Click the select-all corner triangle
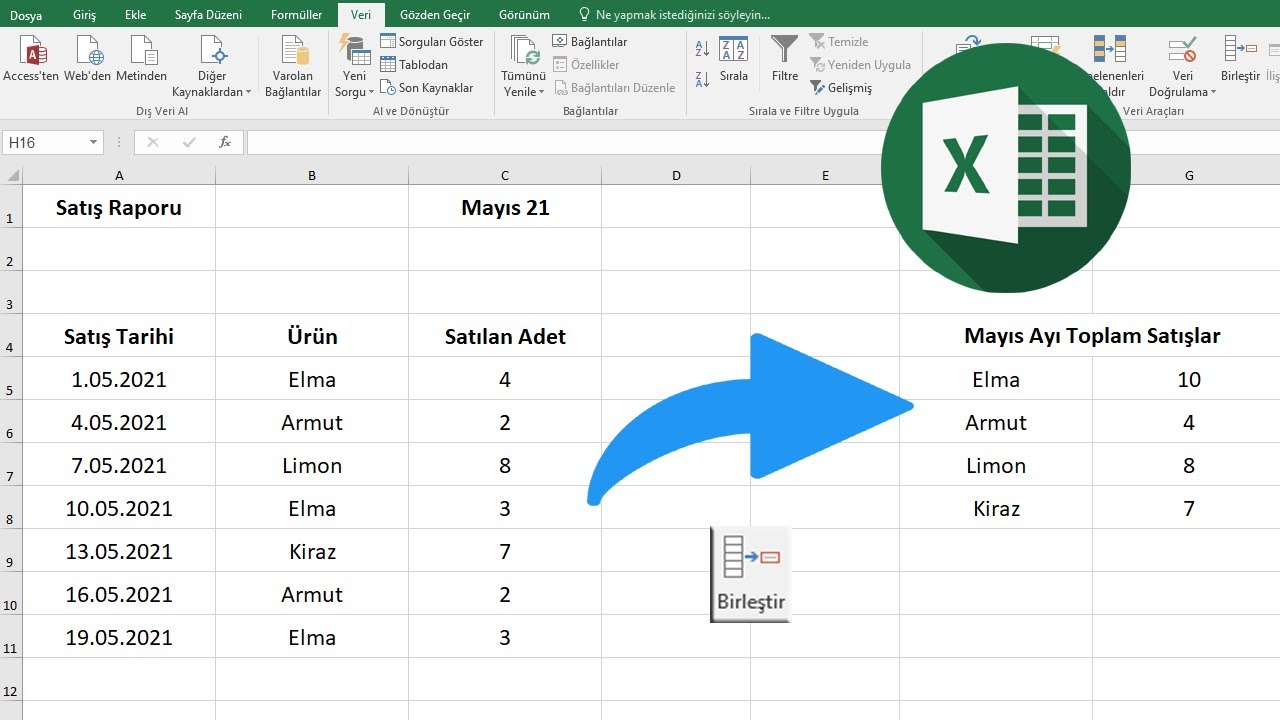Viewport: 1280px width, 720px height. [x=13, y=175]
